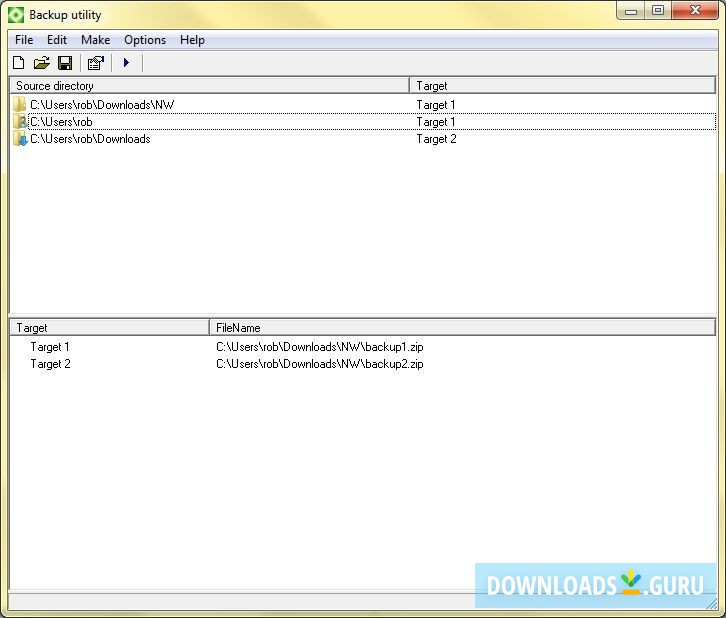Minimize the Backup utility window

(631, 11)
